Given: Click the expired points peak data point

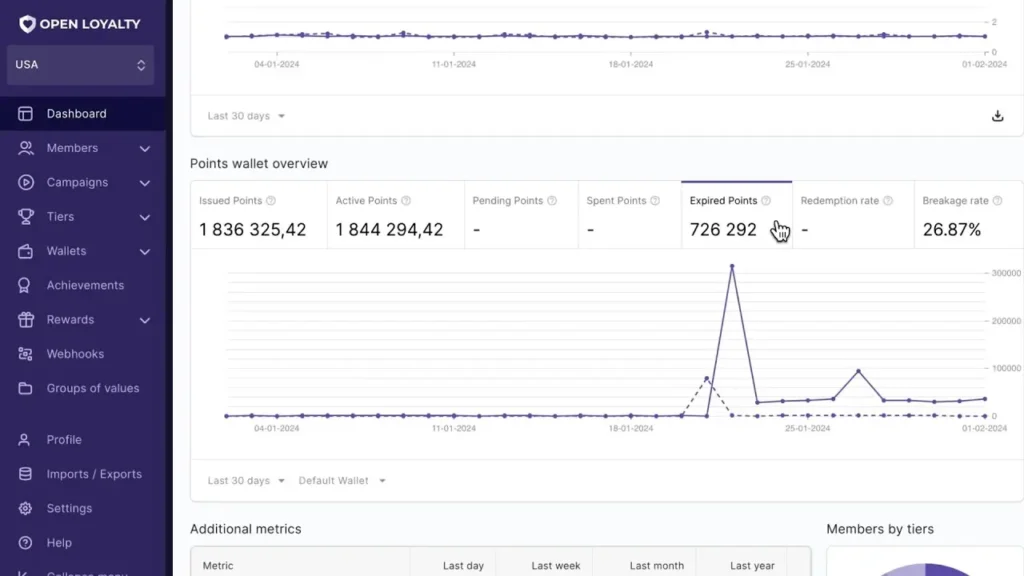Looking at the screenshot, I should click(732, 266).
